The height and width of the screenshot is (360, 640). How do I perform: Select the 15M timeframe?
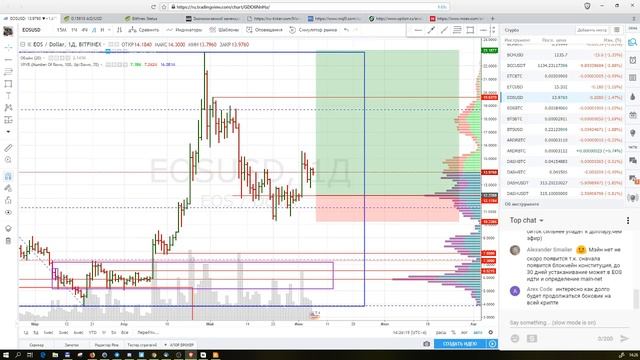click(62, 30)
